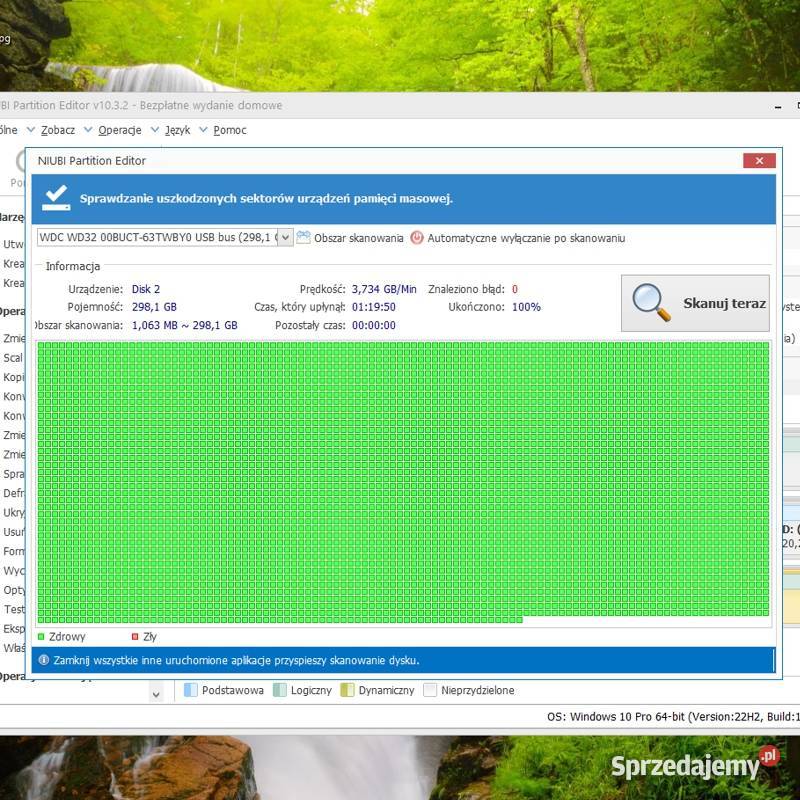Open the WDC WD32 device dropdown
Viewport: 800px width, 800px height.
click(285, 237)
